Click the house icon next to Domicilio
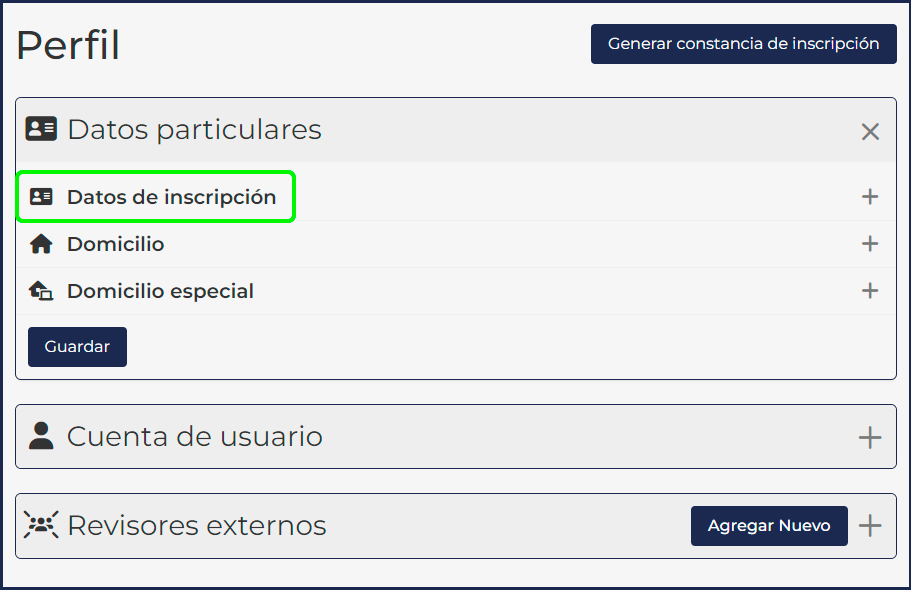 point(41,244)
